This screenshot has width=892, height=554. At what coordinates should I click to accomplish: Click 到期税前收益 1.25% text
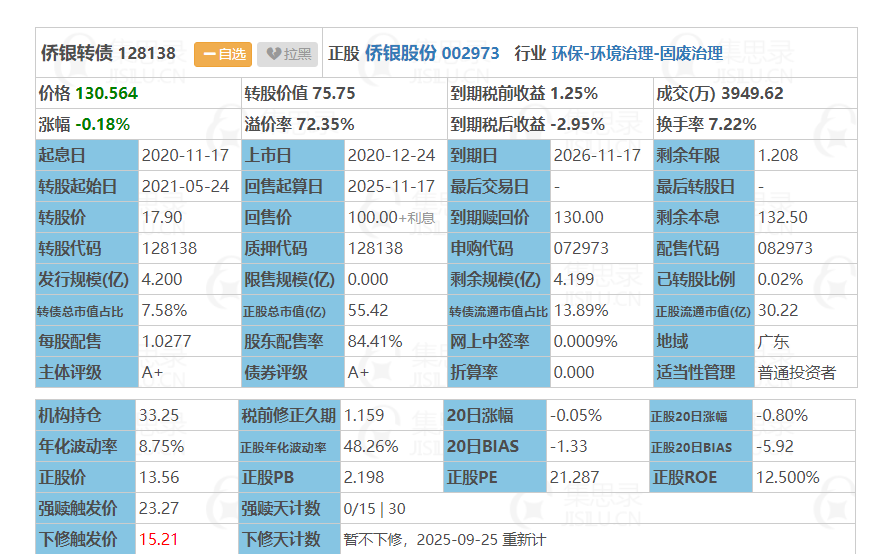tap(524, 93)
